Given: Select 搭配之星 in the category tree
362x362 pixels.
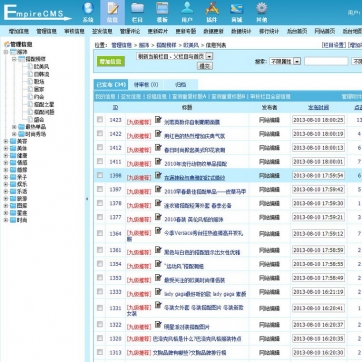Looking at the screenshot, I should pyautogui.click(x=44, y=104).
